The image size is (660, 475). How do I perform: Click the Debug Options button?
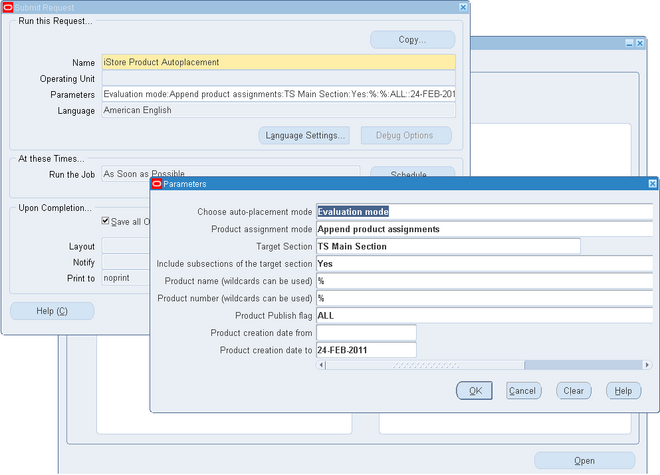[406, 136]
